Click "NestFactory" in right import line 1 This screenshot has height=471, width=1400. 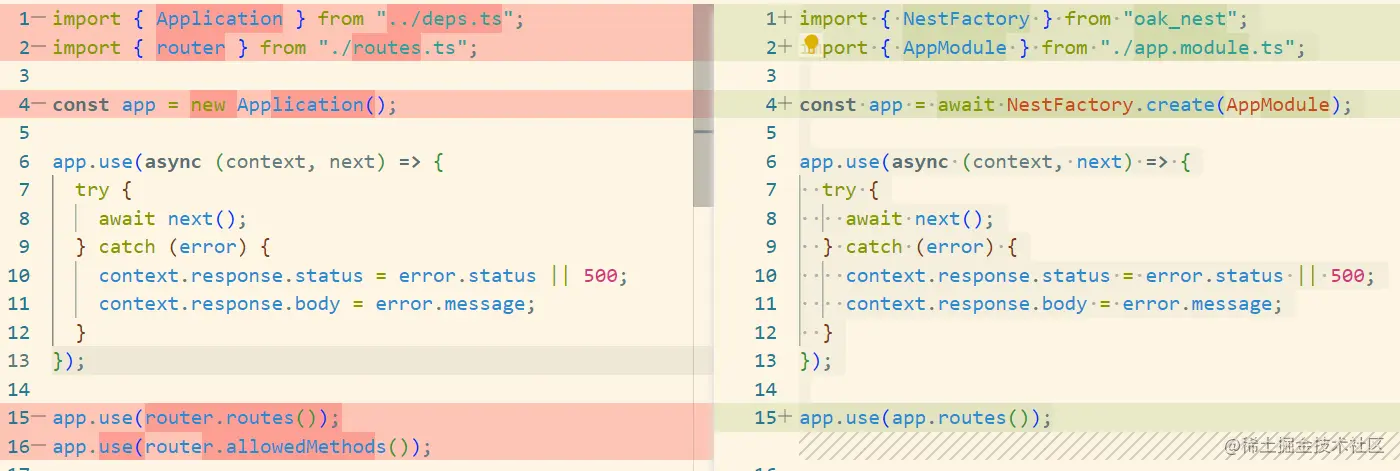(966, 18)
